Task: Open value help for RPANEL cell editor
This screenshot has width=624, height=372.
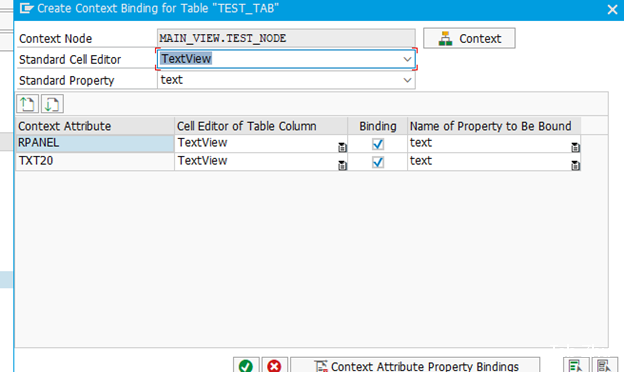Action: [x=342, y=147]
